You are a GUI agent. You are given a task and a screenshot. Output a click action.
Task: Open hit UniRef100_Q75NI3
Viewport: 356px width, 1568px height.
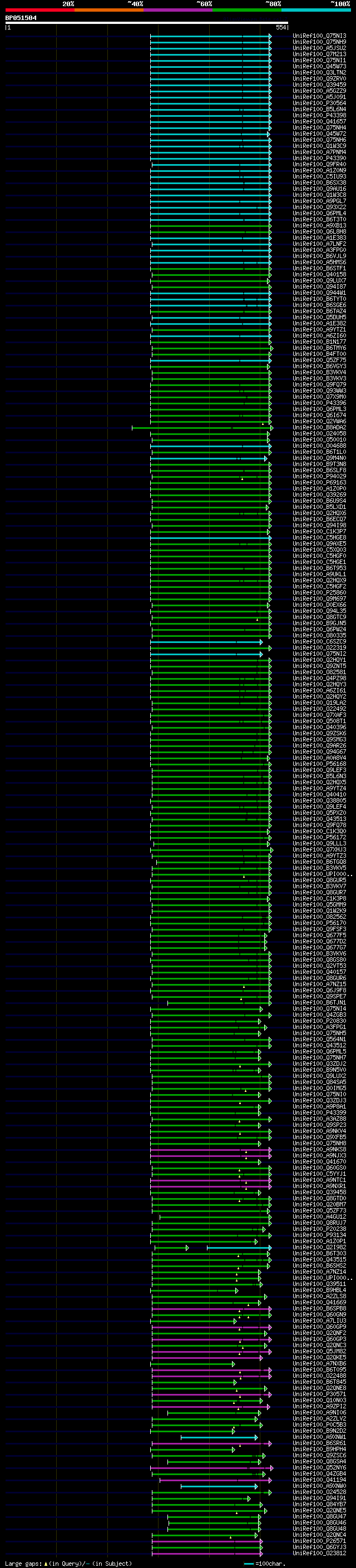319,36
